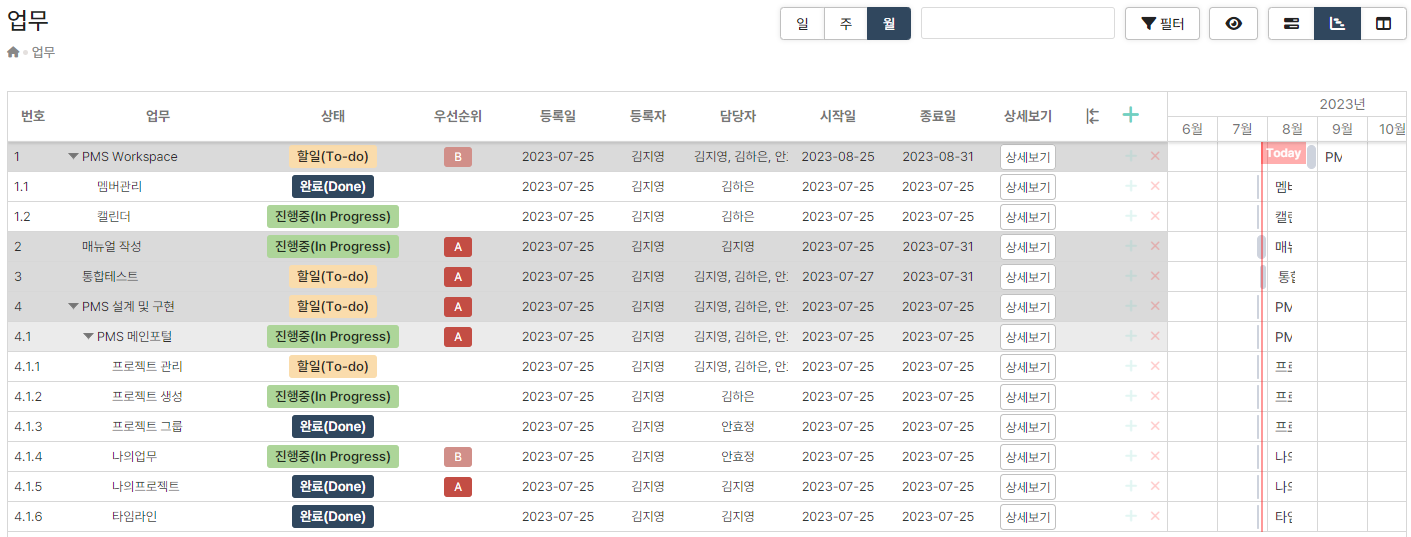Collapse the PMS Workspace tree row
The width and height of the screenshot is (1411, 537).
[x=73, y=157]
